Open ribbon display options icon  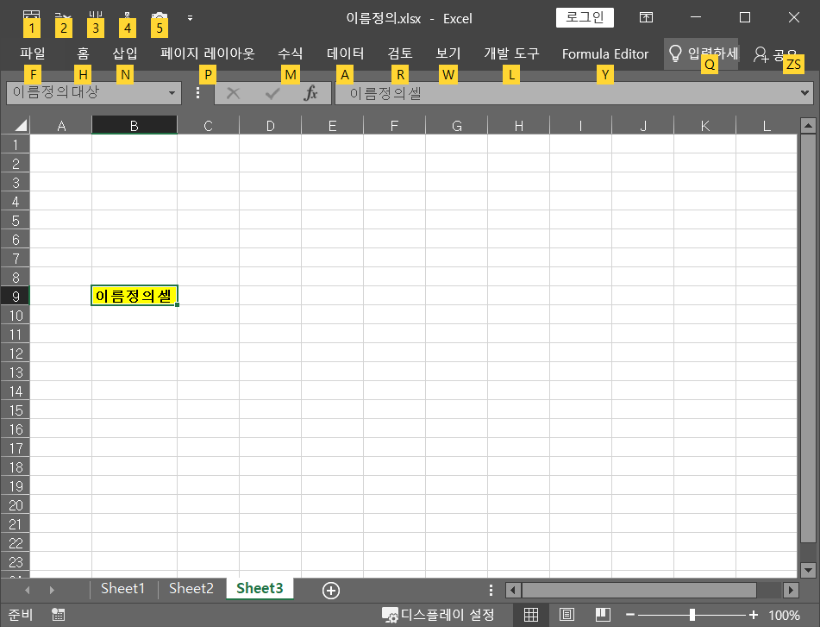(x=646, y=18)
